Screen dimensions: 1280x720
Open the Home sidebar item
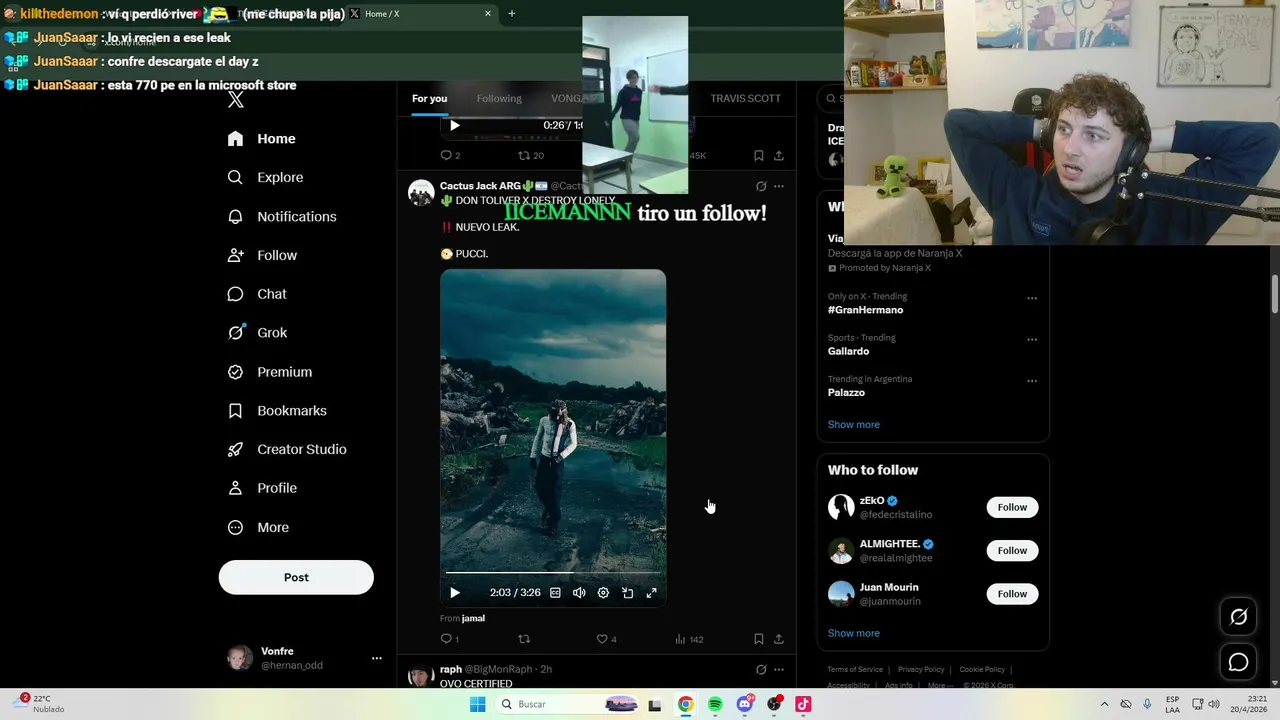click(x=262, y=139)
